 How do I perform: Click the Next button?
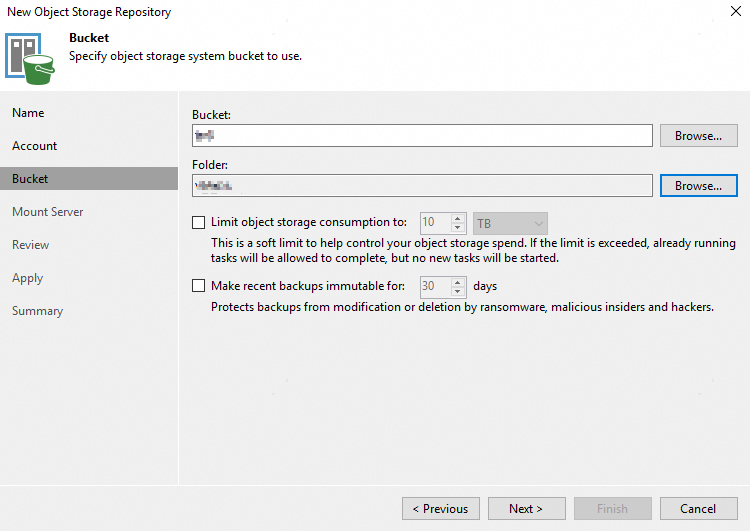[x=526, y=509]
